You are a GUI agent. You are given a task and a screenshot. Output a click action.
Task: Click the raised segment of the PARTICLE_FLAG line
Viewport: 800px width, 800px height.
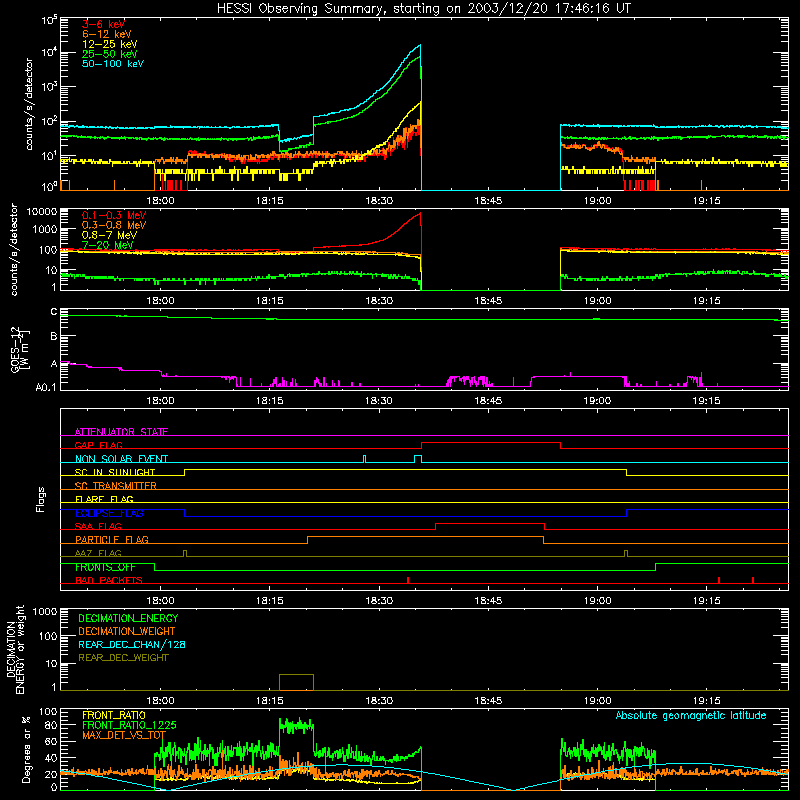(x=426, y=537)
